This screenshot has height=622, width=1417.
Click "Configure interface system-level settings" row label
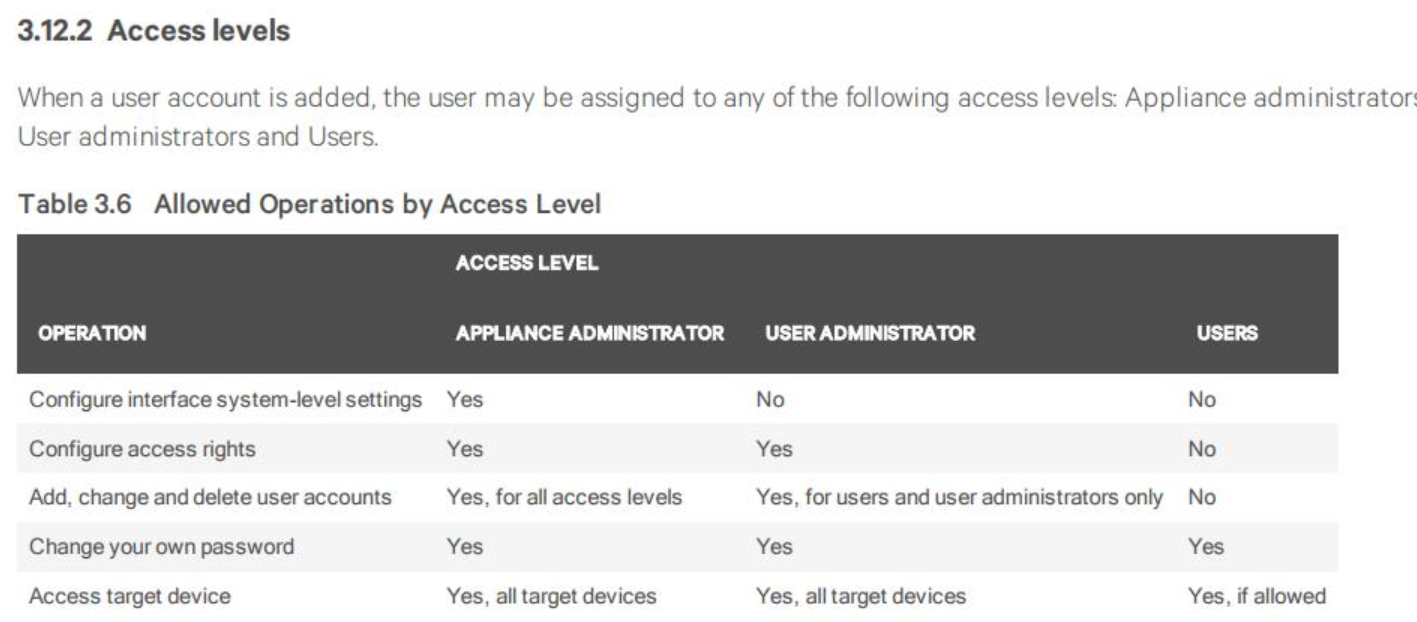click(x=226, y=400)
